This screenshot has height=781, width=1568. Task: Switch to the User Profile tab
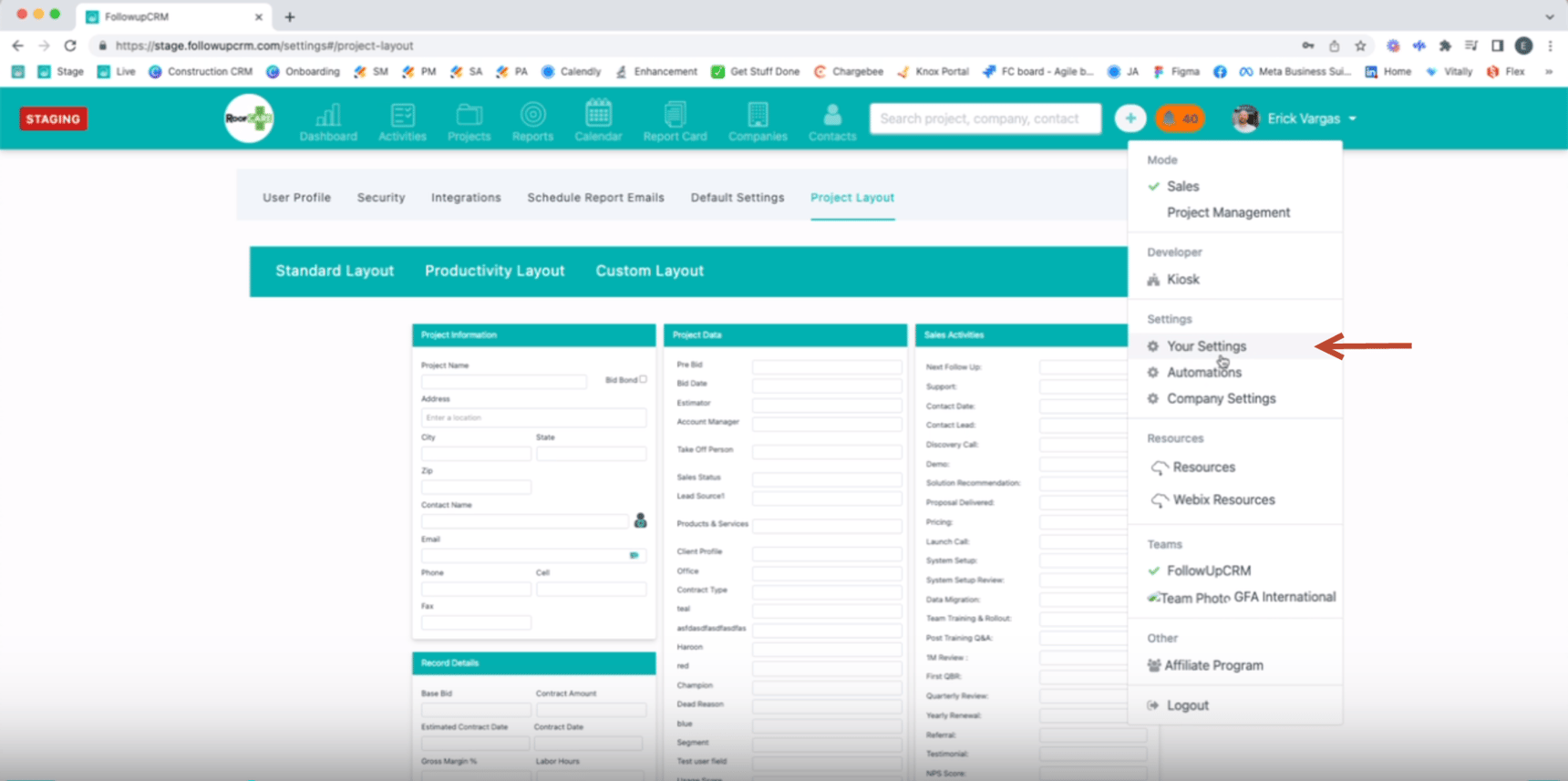[x=296, y=197]
